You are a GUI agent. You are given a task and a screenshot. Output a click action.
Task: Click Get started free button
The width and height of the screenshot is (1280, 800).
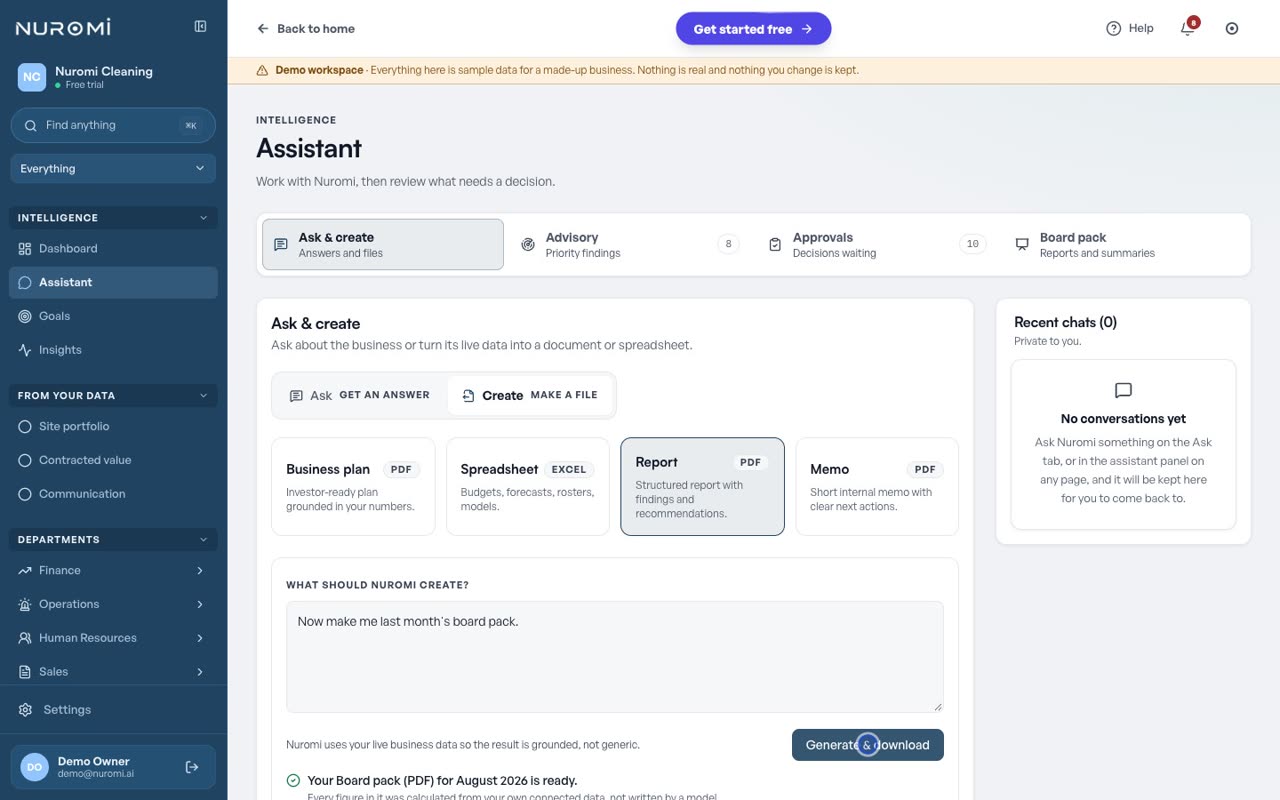pyautogui.click(x=753, y=29)
